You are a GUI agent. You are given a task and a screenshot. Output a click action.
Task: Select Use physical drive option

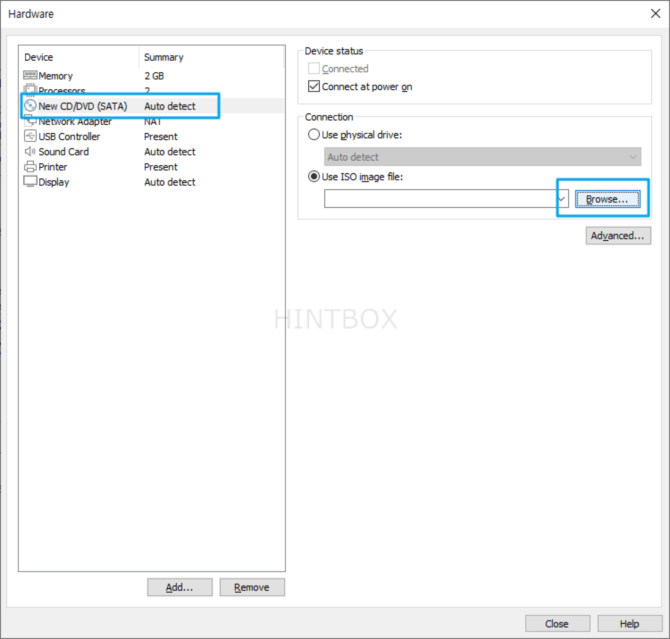click(x=314, y=135)
